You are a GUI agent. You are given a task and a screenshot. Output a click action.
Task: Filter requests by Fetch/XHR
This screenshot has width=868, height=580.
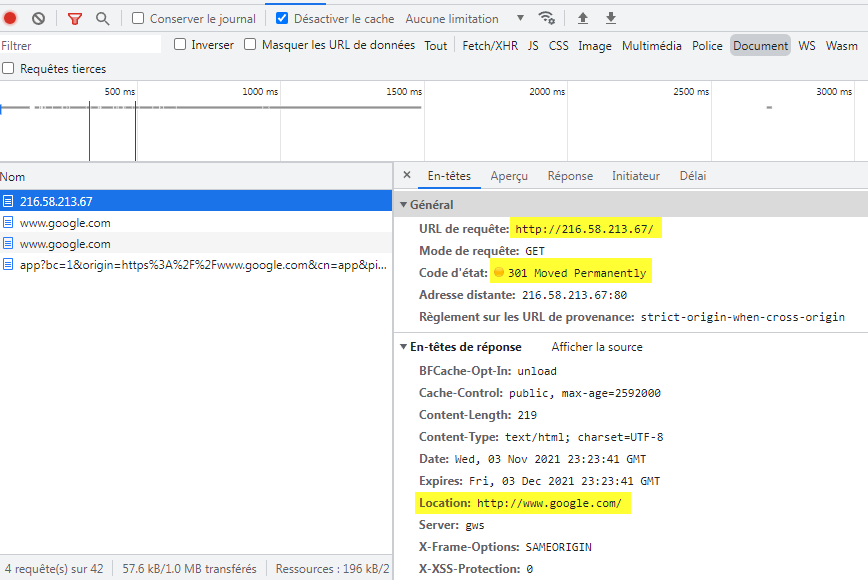coord(490,46)
